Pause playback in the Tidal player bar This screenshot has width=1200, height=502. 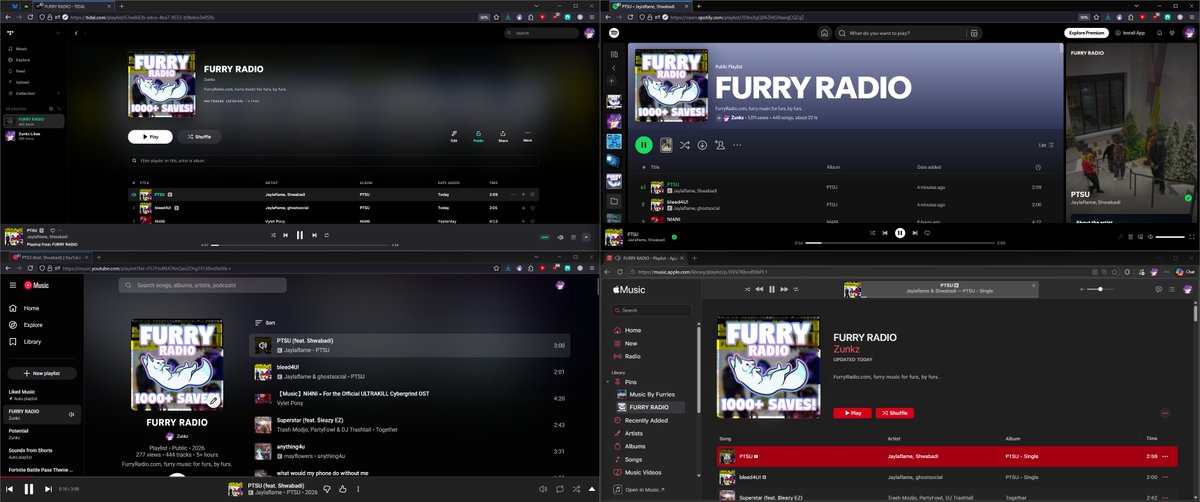point(300,235)
